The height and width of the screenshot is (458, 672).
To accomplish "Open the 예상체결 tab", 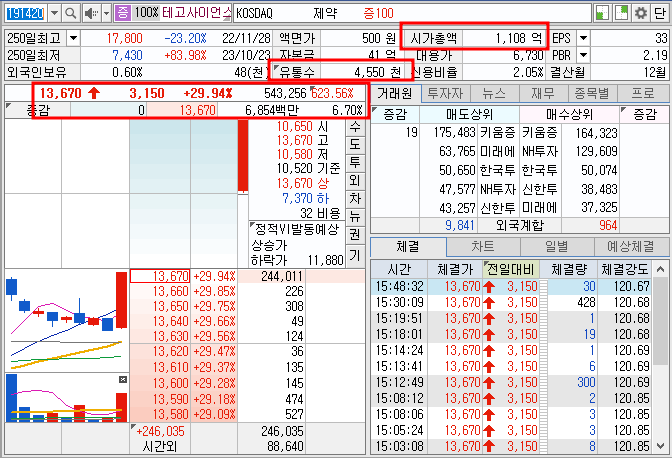I will point(631,247).
